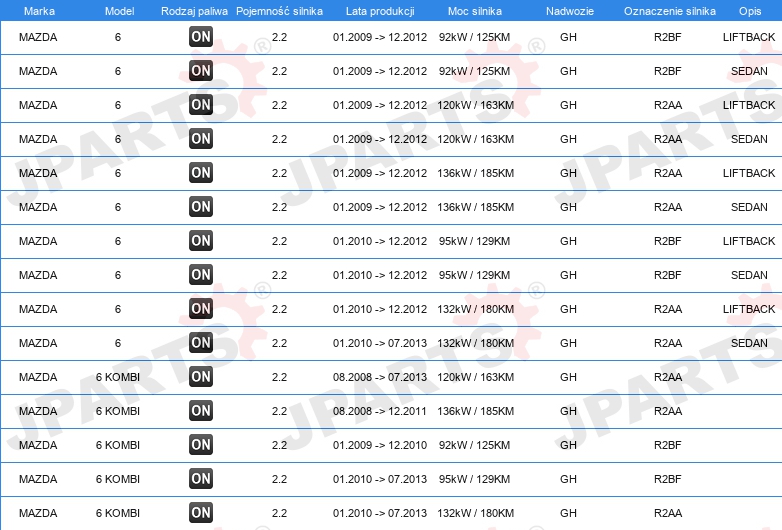The height and width of the screenshot is (530, 782).
Task: Click R2BF in the 6 KOMBI 95kW row
Action: pyautogui.click(x=668, y=479)
